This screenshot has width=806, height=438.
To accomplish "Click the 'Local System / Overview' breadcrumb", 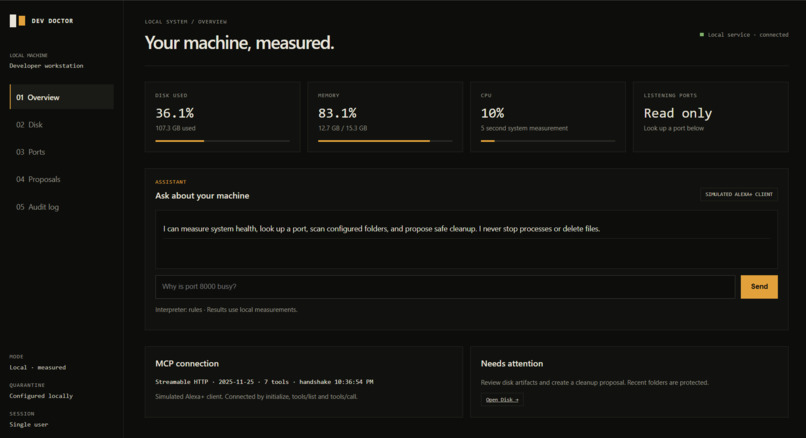I will 186,22.
